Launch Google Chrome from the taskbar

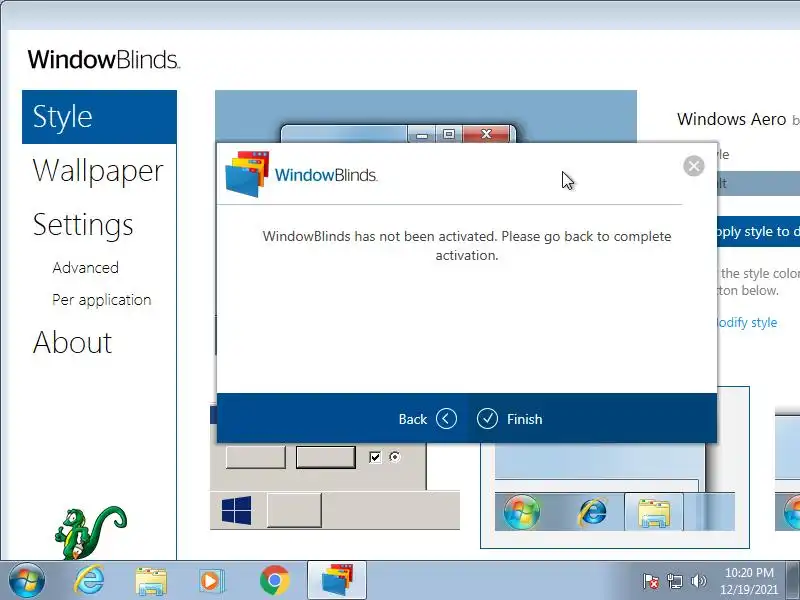pos(274,581)
